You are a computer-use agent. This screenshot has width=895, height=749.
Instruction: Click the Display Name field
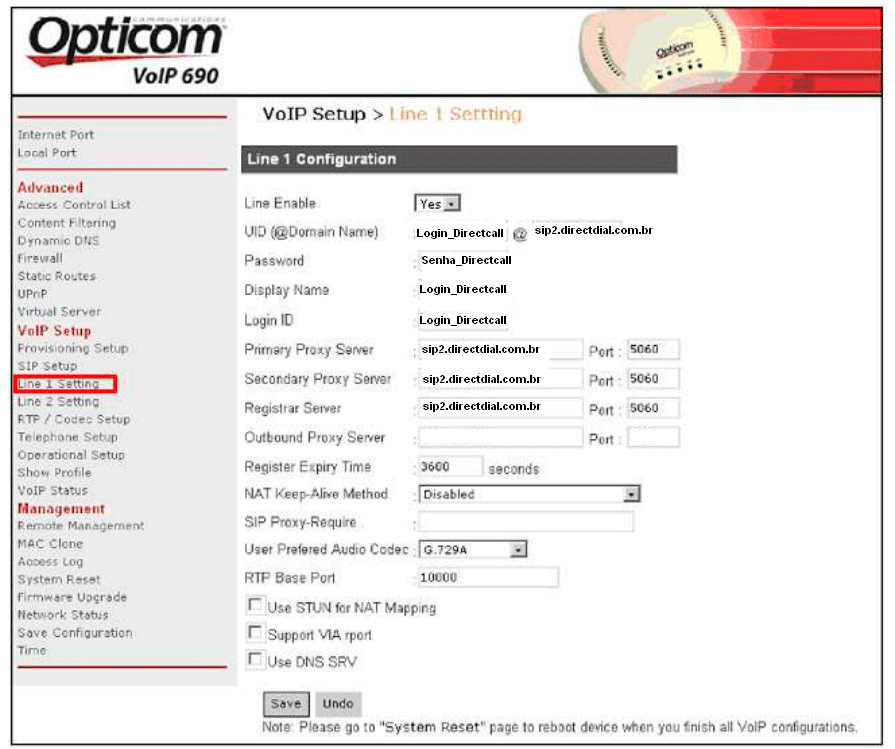[463, 289]
